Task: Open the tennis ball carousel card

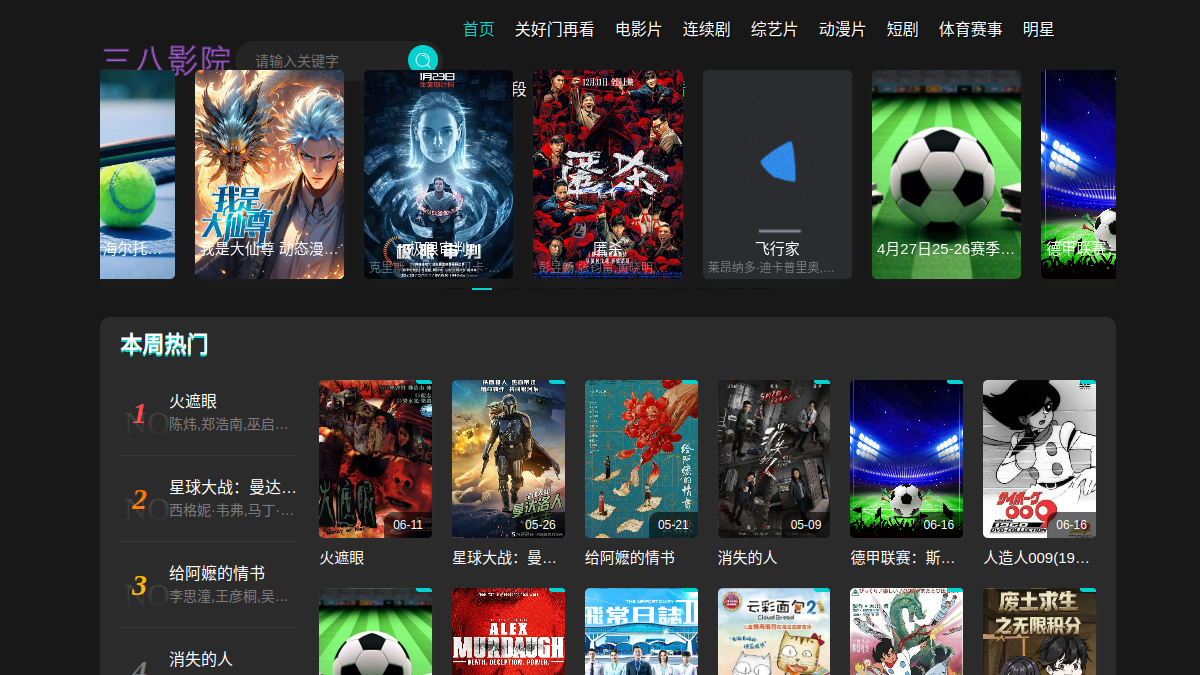Action: click(137, 174)
